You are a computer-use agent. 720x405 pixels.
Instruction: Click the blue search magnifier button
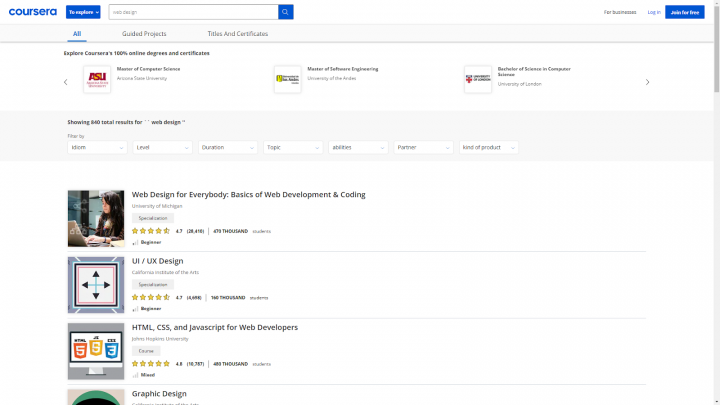[285, 12]
